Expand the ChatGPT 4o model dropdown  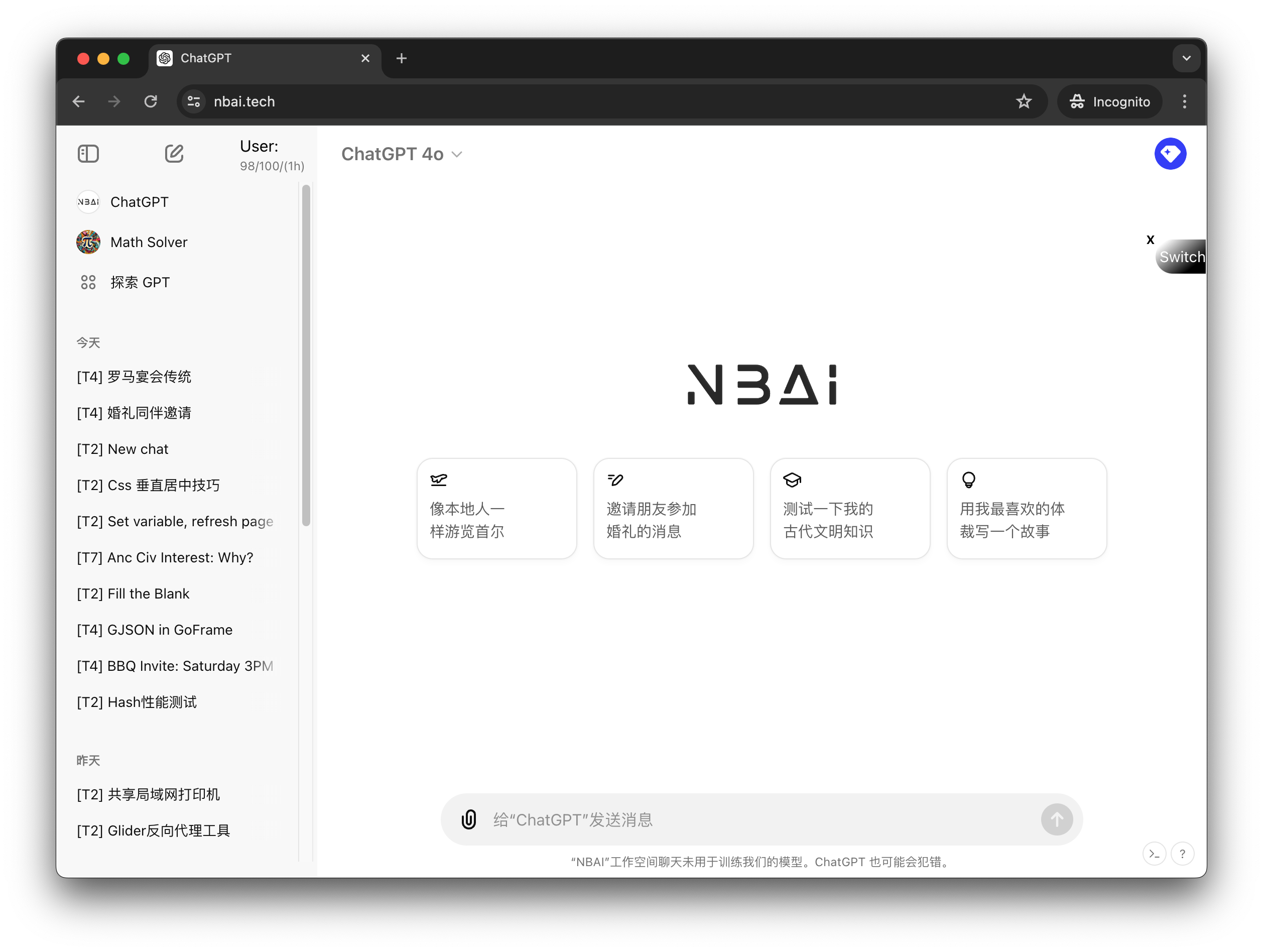click(400, 154)
